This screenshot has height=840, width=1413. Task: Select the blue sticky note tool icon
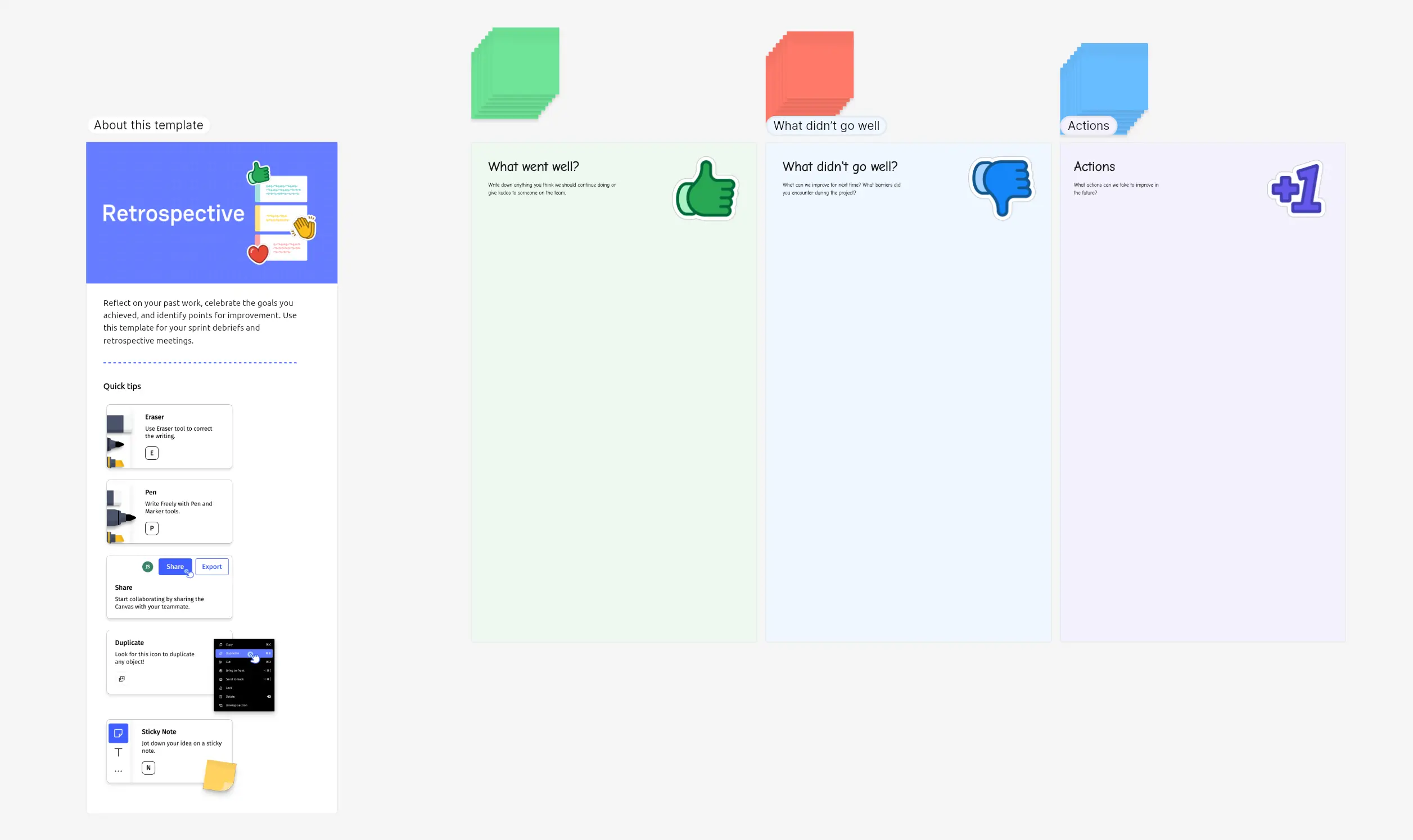(118, 733)
